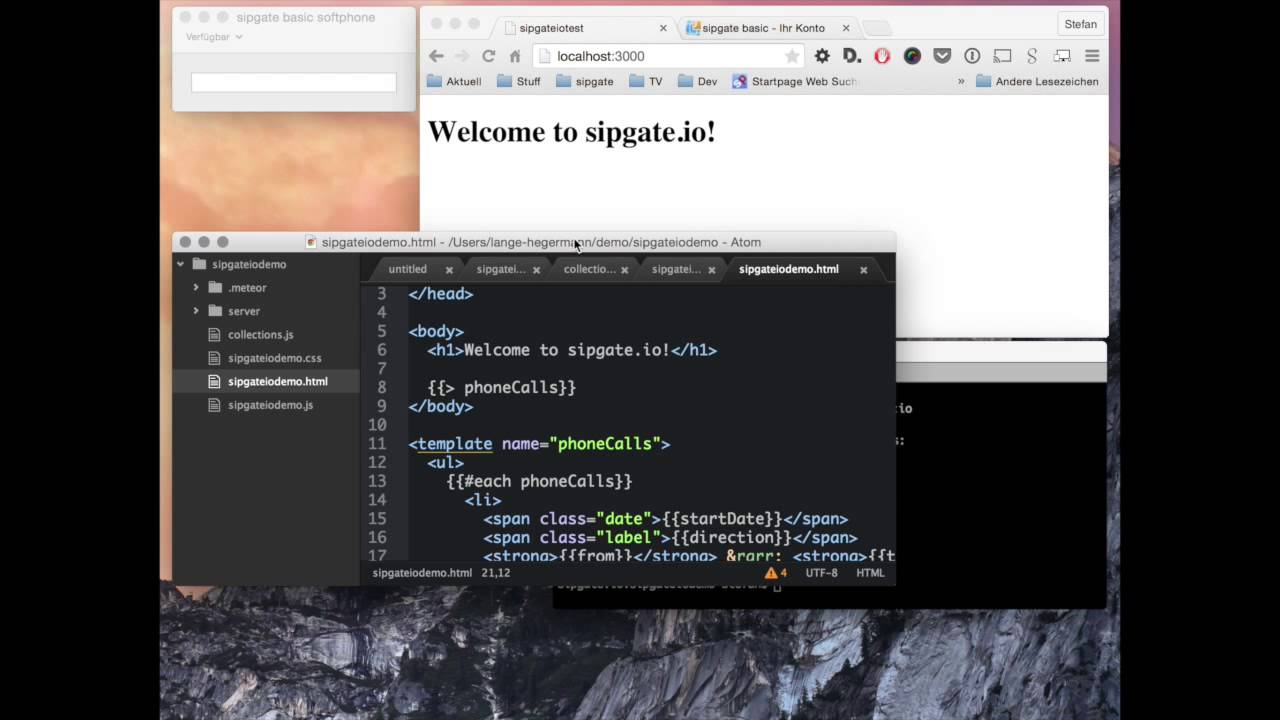Change the HTML grammar in status bar
1280x720 pixels.
coord(870,573)
